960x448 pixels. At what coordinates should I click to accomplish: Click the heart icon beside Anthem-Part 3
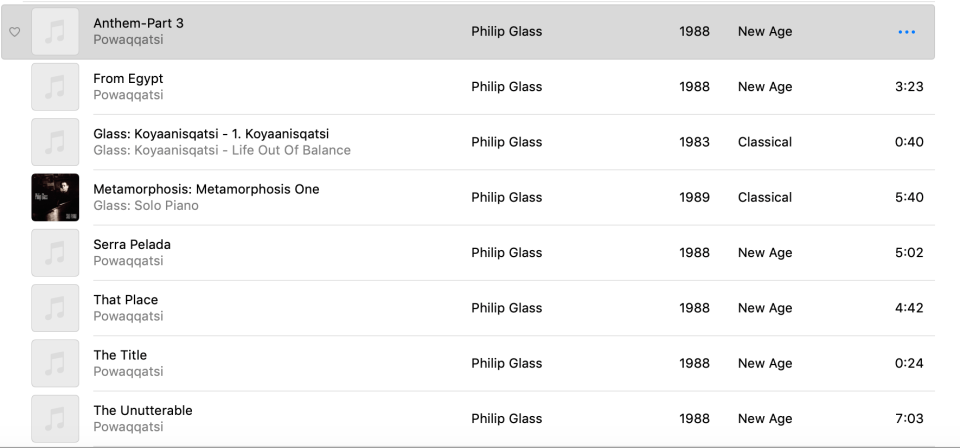[14, 32]
